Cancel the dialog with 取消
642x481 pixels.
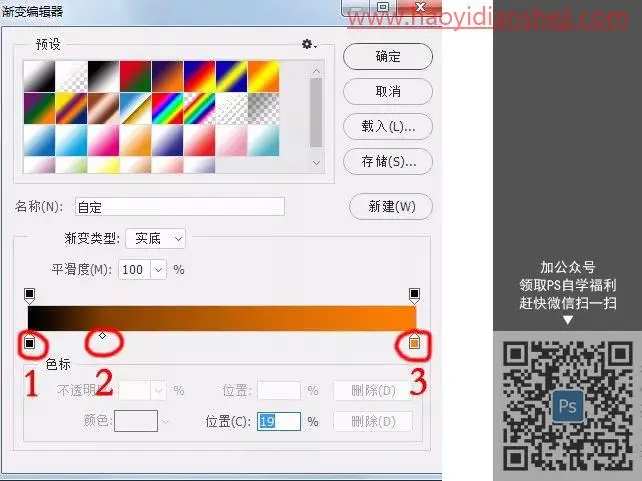pyautogui.click(x=388, y=91)
